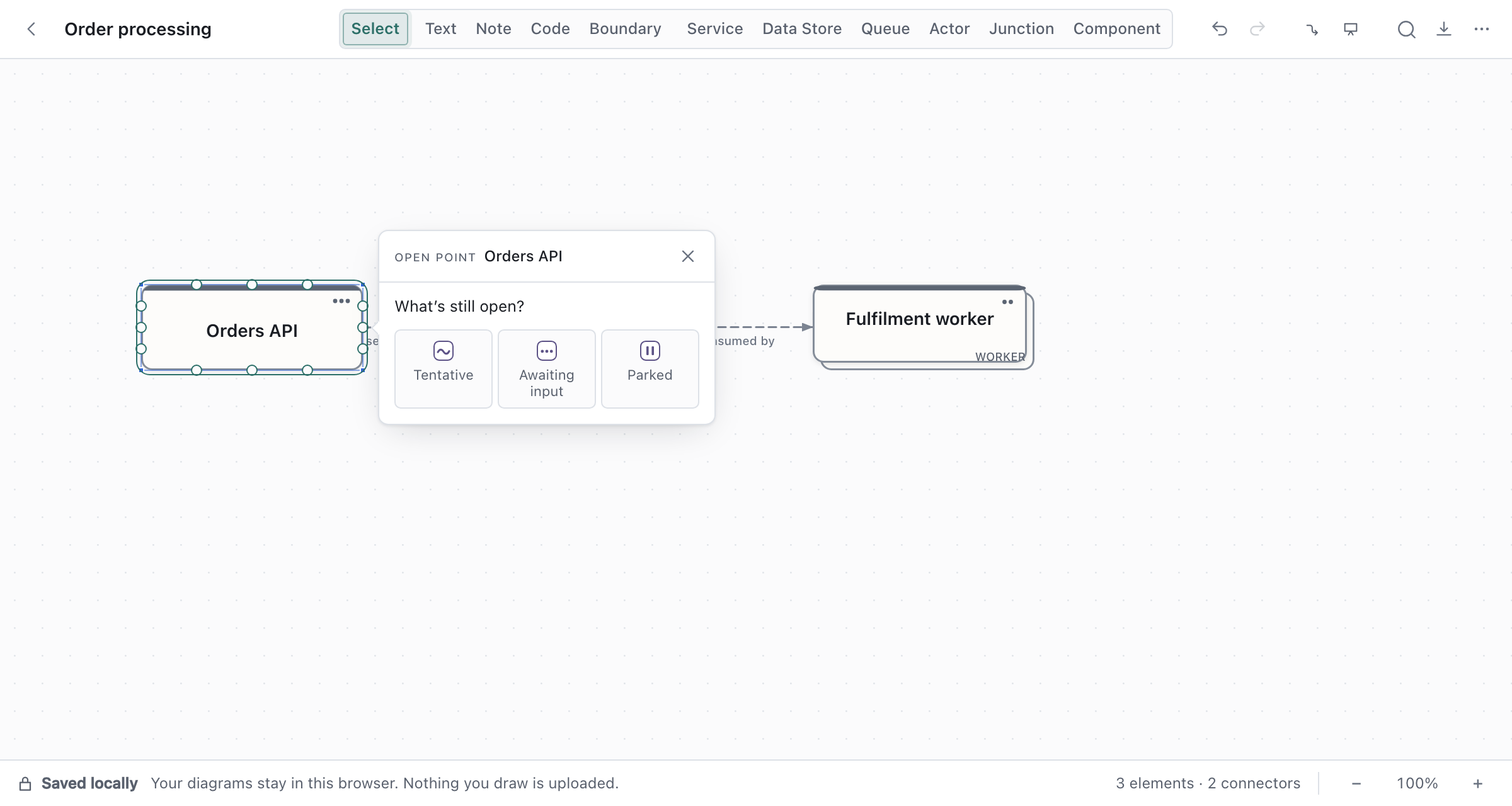Choose the Note tool
This screenshot has height=806, width=1512.
click(x=493, y=29)
